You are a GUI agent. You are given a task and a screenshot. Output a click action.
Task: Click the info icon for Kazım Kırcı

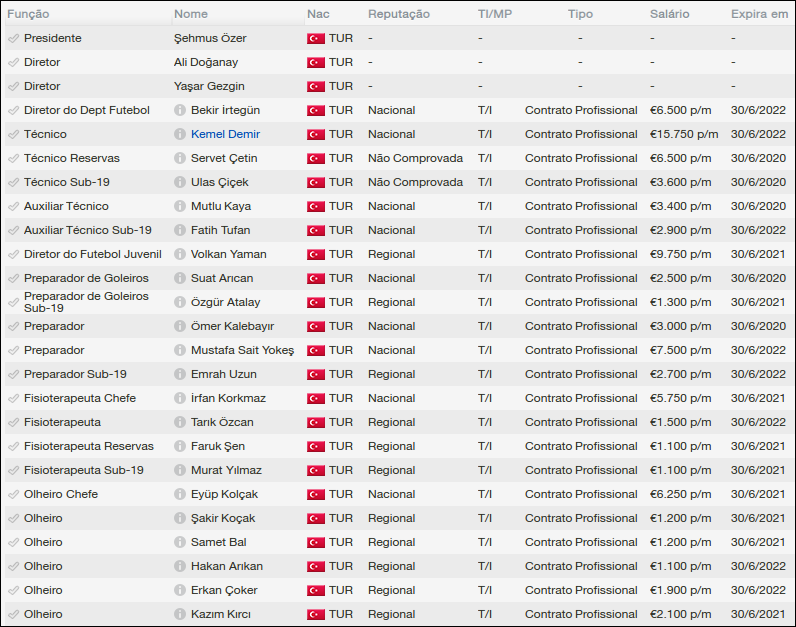[x=180, y=614]
